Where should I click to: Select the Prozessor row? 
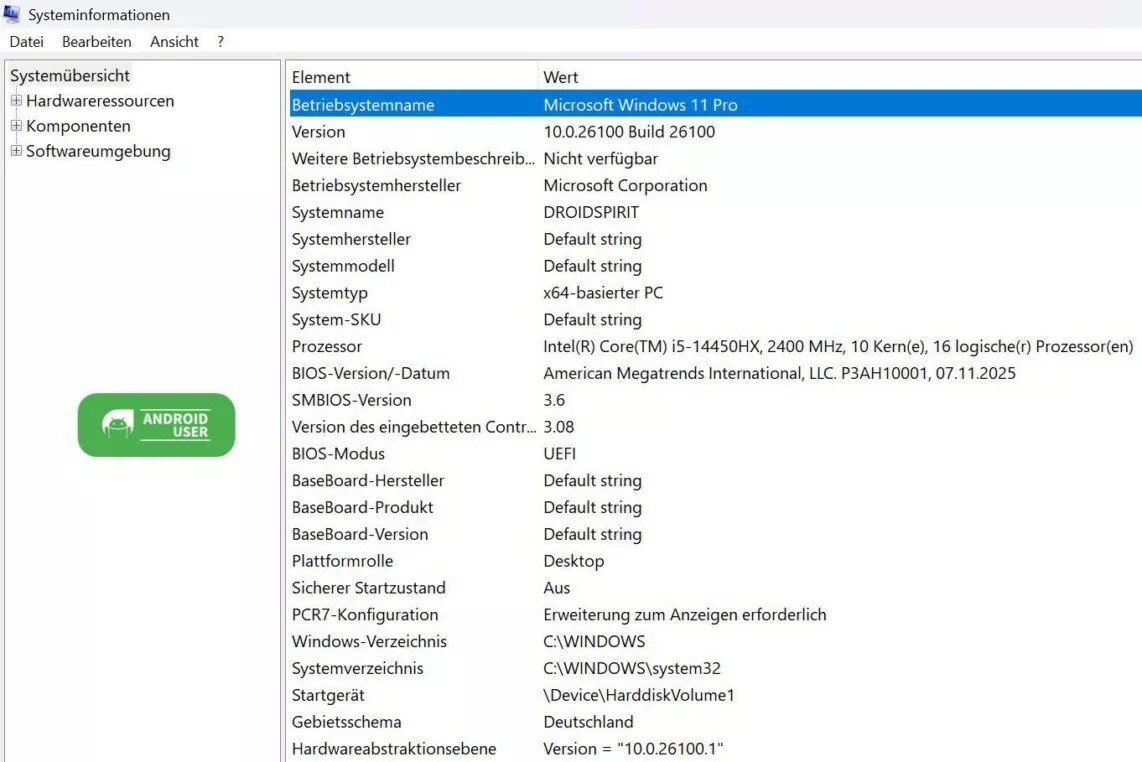pos(715,347)
